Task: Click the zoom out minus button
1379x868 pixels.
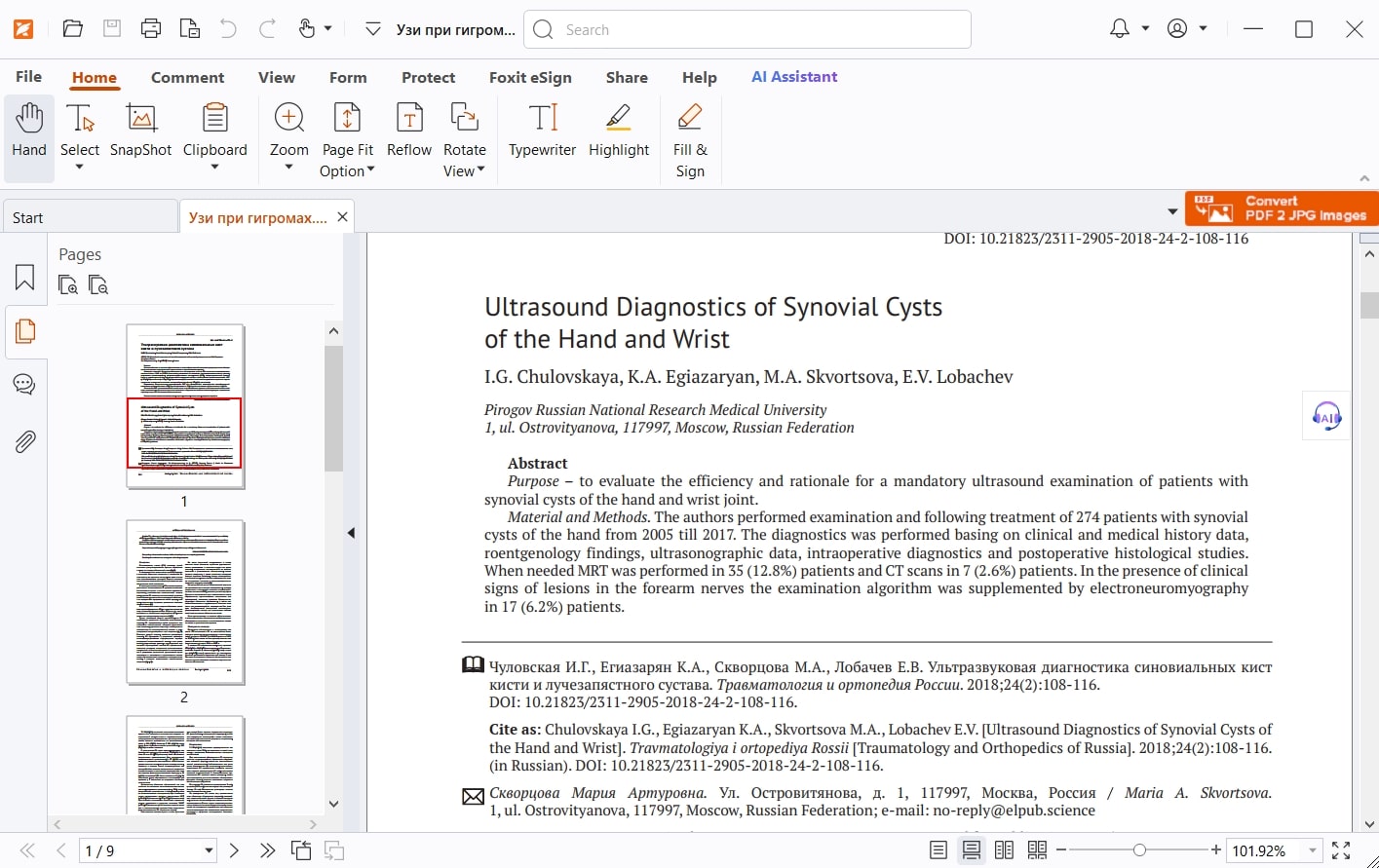Action: pos(1061,850)
